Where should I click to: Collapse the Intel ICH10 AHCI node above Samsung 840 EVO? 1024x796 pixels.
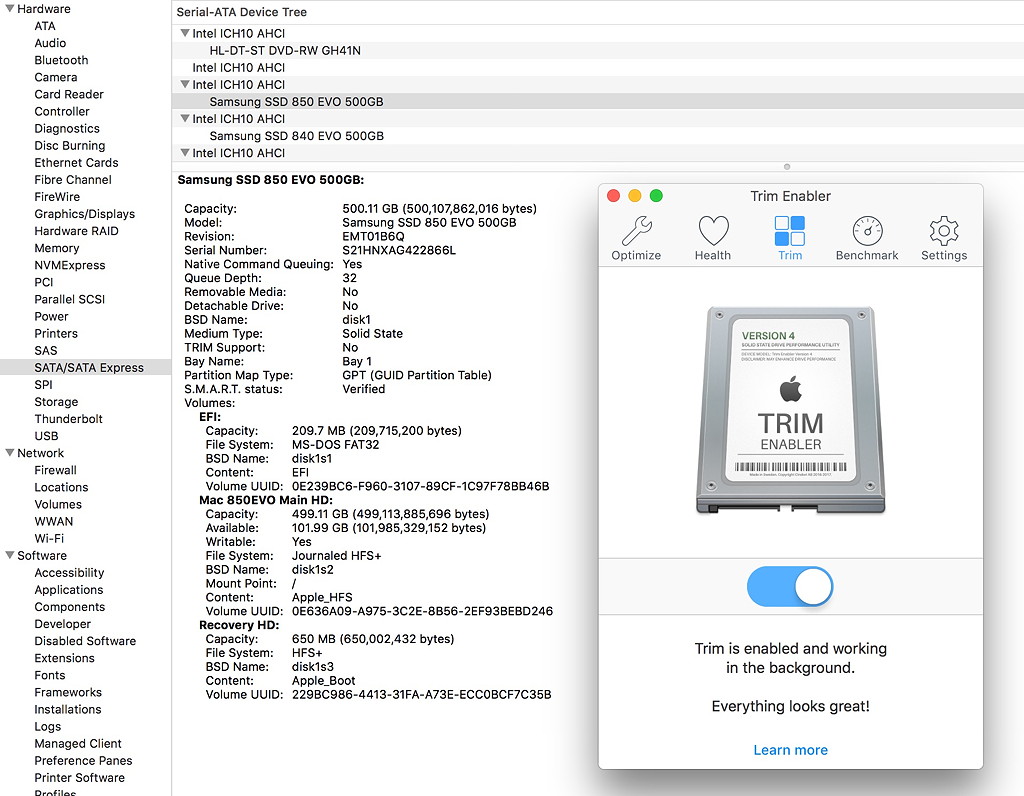point(185,118)
